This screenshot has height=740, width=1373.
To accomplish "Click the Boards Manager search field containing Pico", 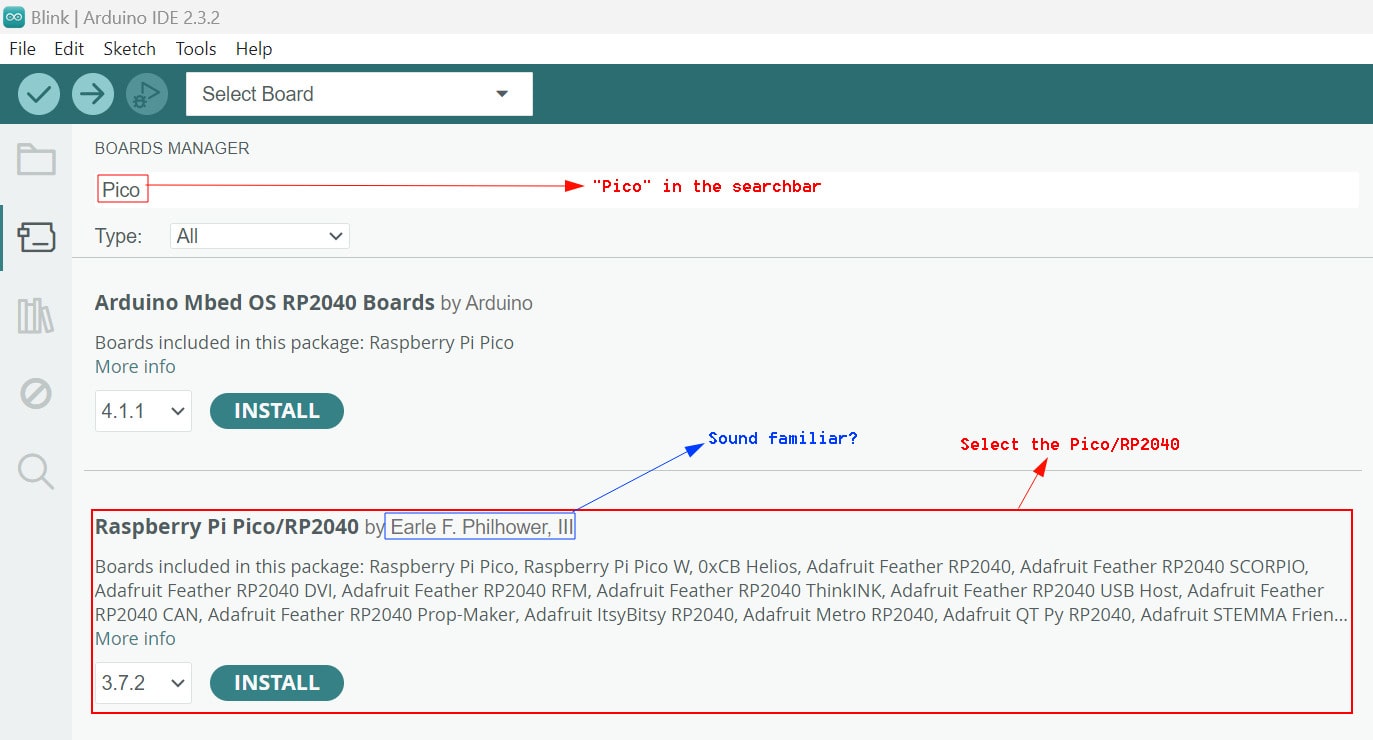I will 727,189.
